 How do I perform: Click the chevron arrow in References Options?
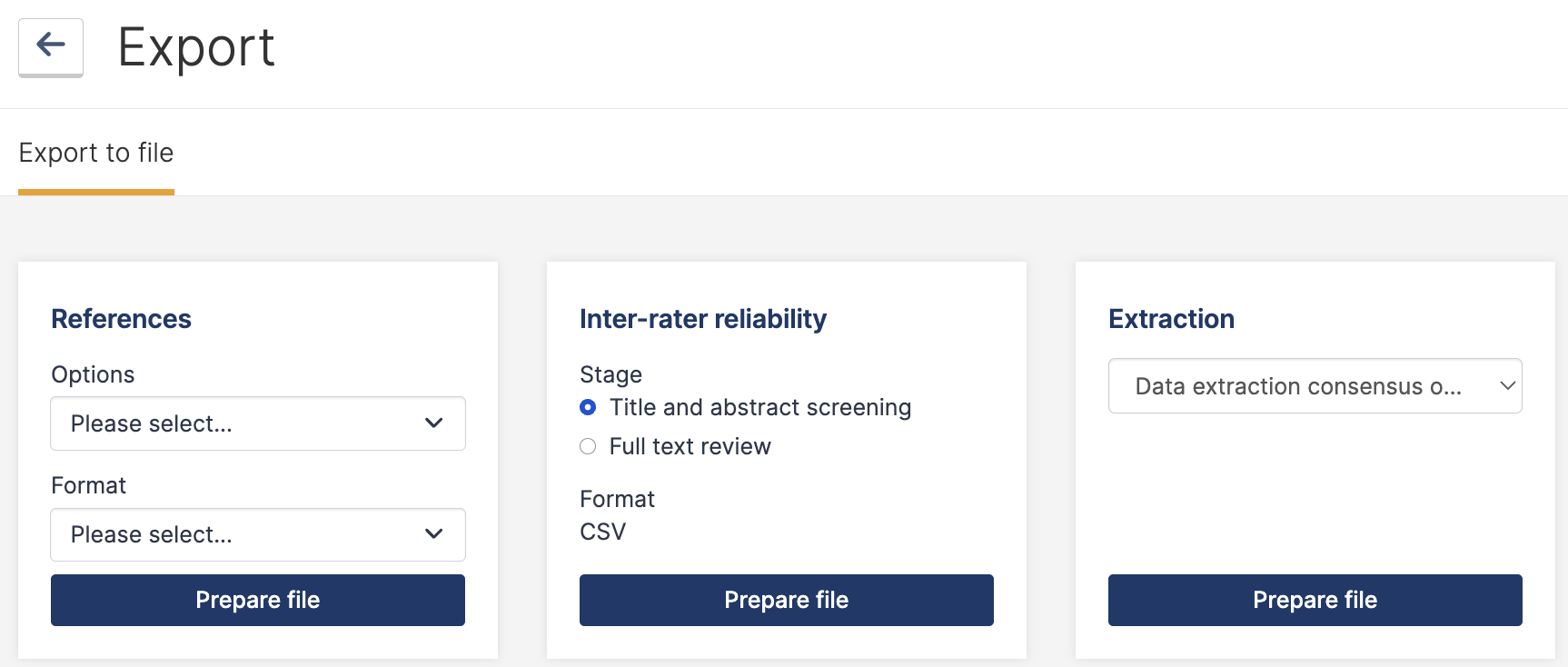434,423
